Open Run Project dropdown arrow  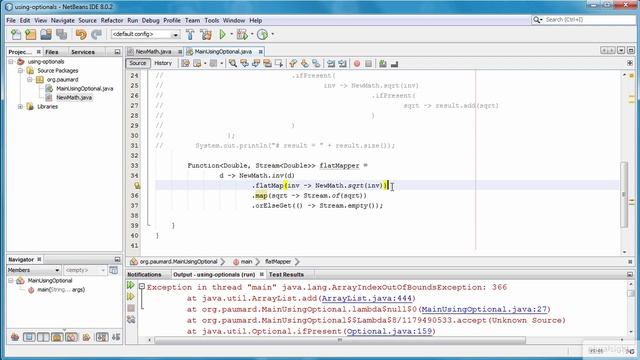[x=231, y=35]
